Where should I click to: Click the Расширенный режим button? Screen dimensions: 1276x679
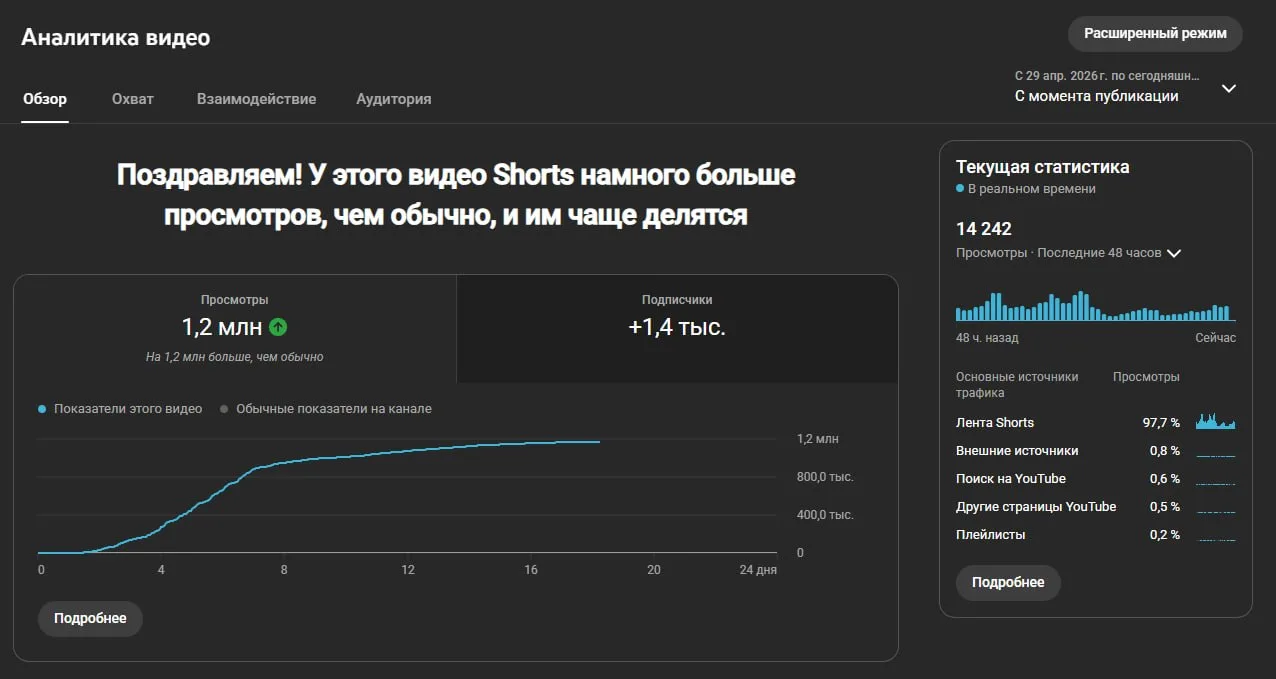tap(1155, 34)
